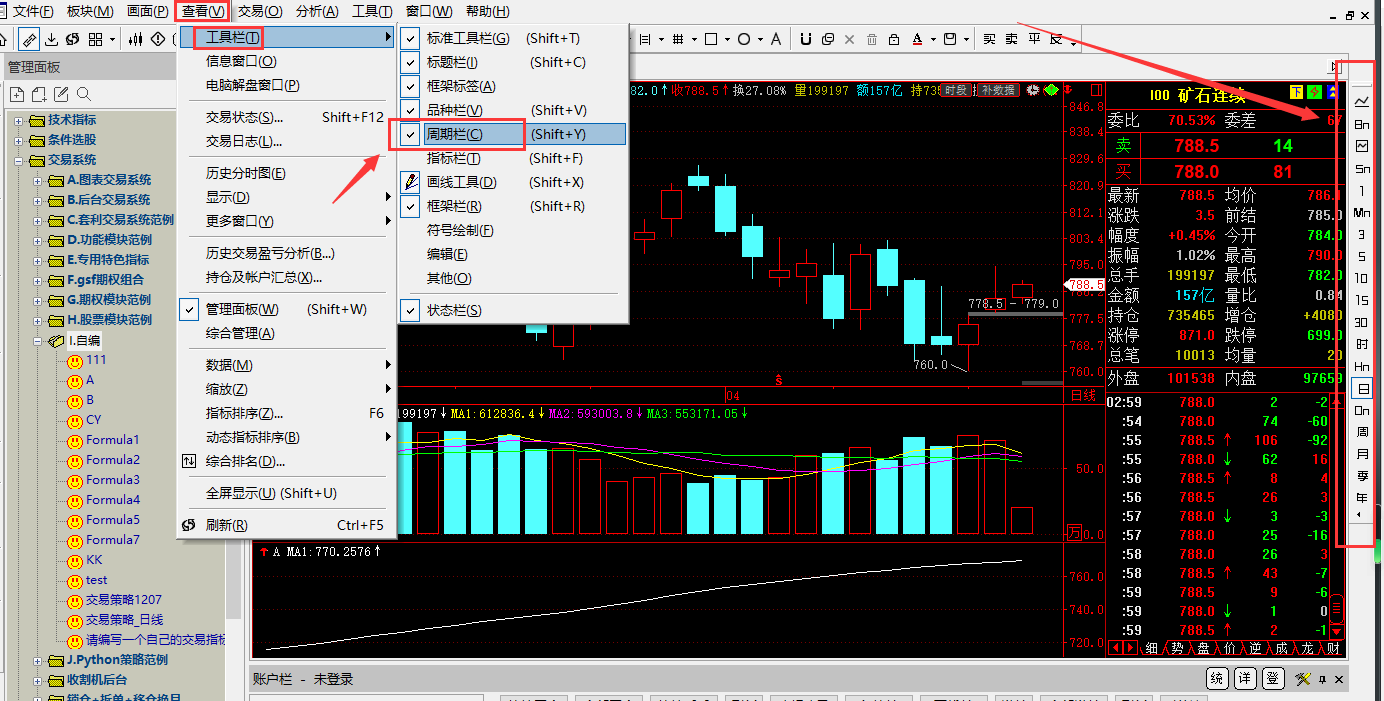The height and width of the screenshot is (701, 1384).
Task: Click the search icon in management panel
Action: (84, 94)
